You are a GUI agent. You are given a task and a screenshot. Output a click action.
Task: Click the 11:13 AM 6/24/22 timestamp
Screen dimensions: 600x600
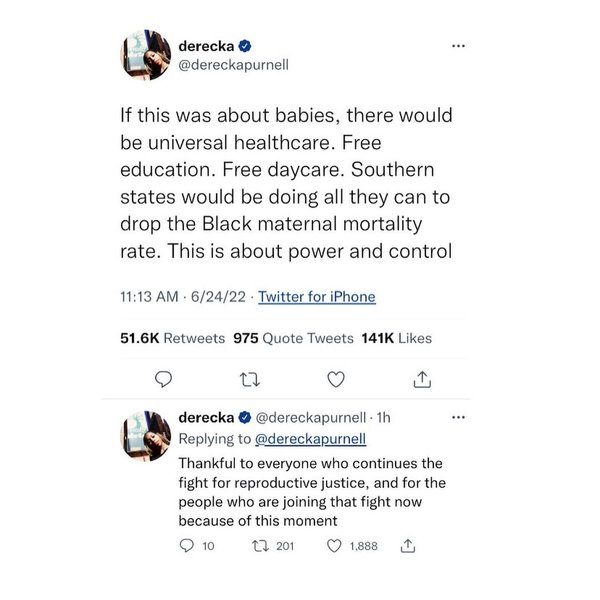pyautogui.click(x=181, y=297)
